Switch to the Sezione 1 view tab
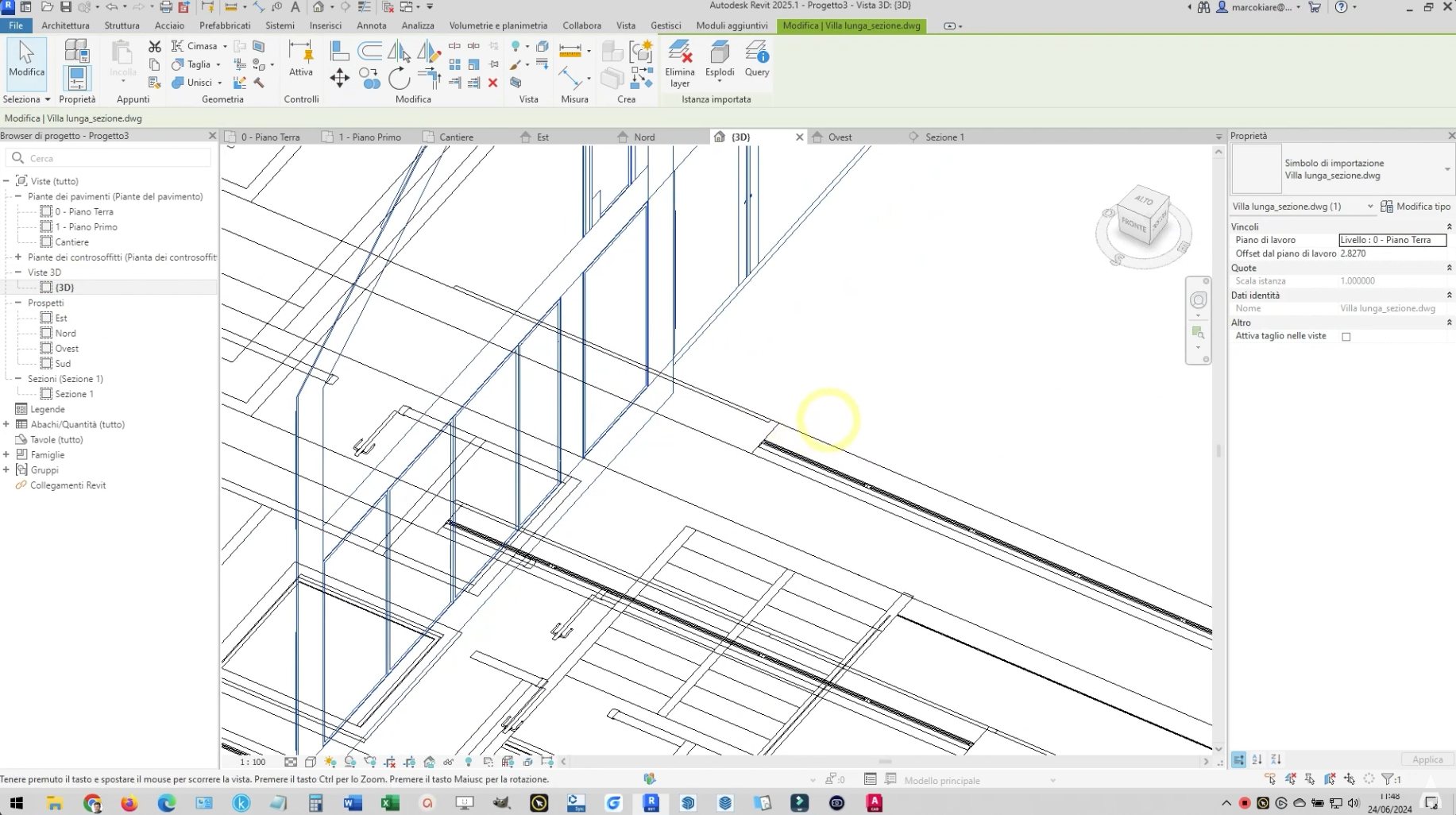Viewport: 1456px width, 815px height. (944, 137)
